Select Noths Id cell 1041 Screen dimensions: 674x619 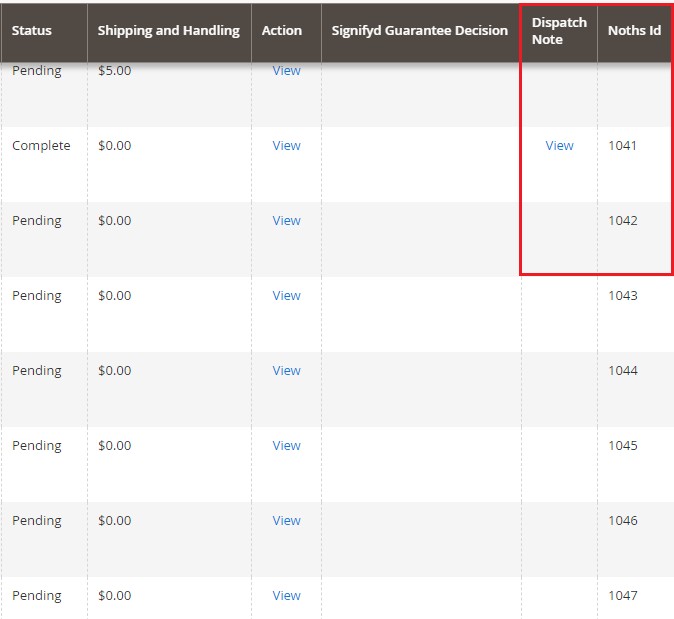point(622,146)
